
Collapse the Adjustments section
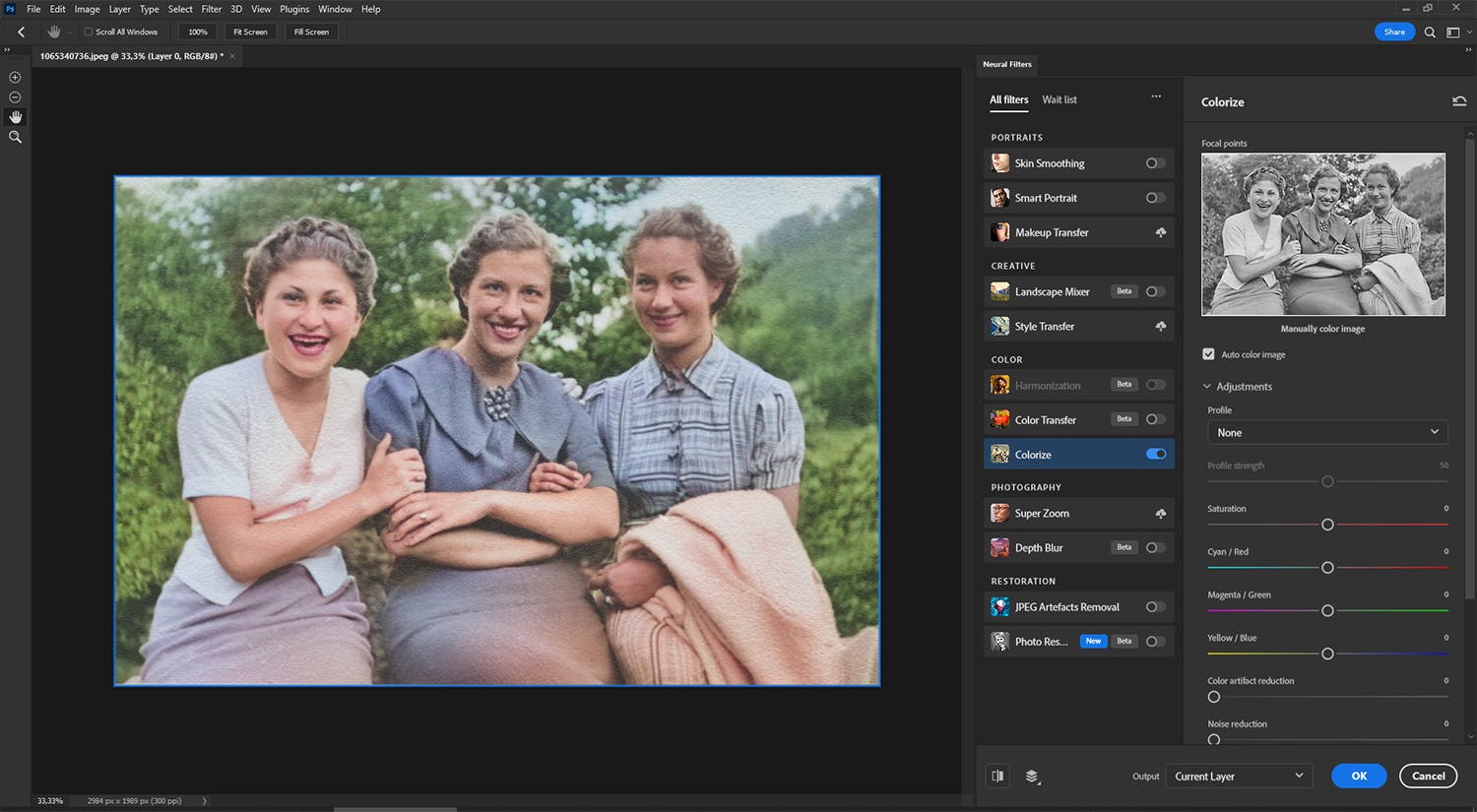click(1207, 387)
